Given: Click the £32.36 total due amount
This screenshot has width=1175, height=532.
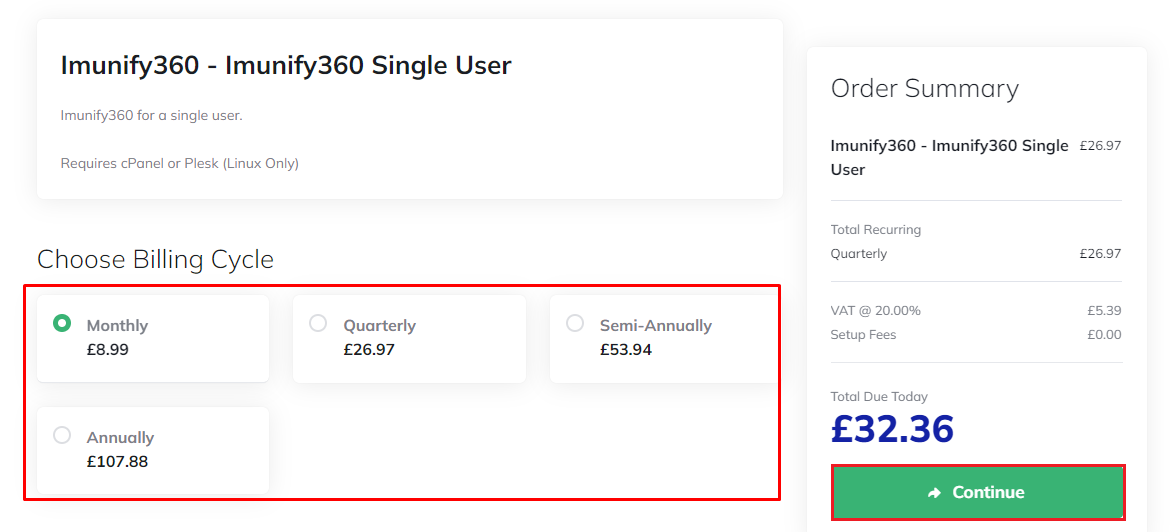Looking at the screenshot, I should tap(892, 428).
